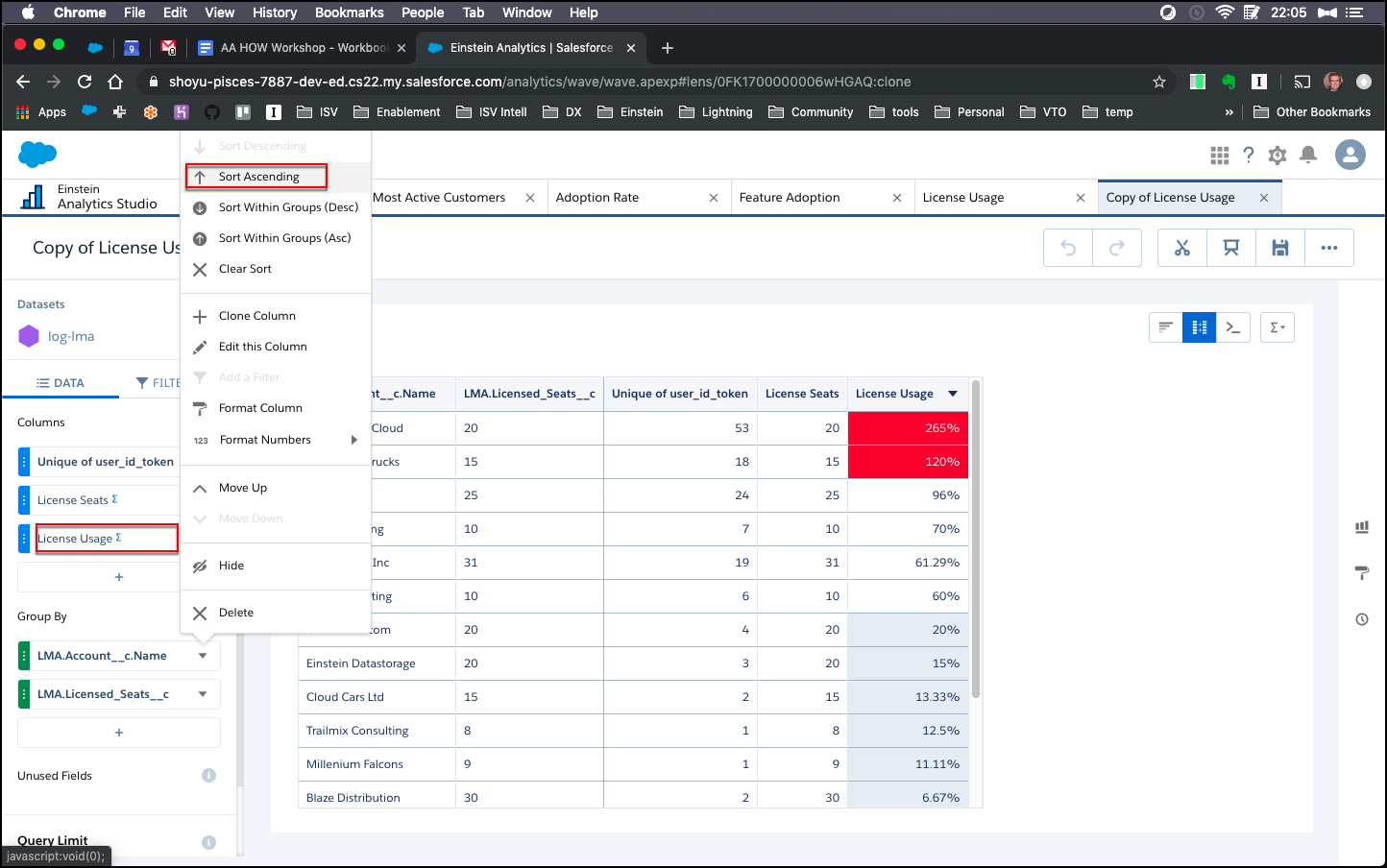Bookmark this page with the star icon
The width and height of the screenshot is (1387, 868).
[1159, 82]
